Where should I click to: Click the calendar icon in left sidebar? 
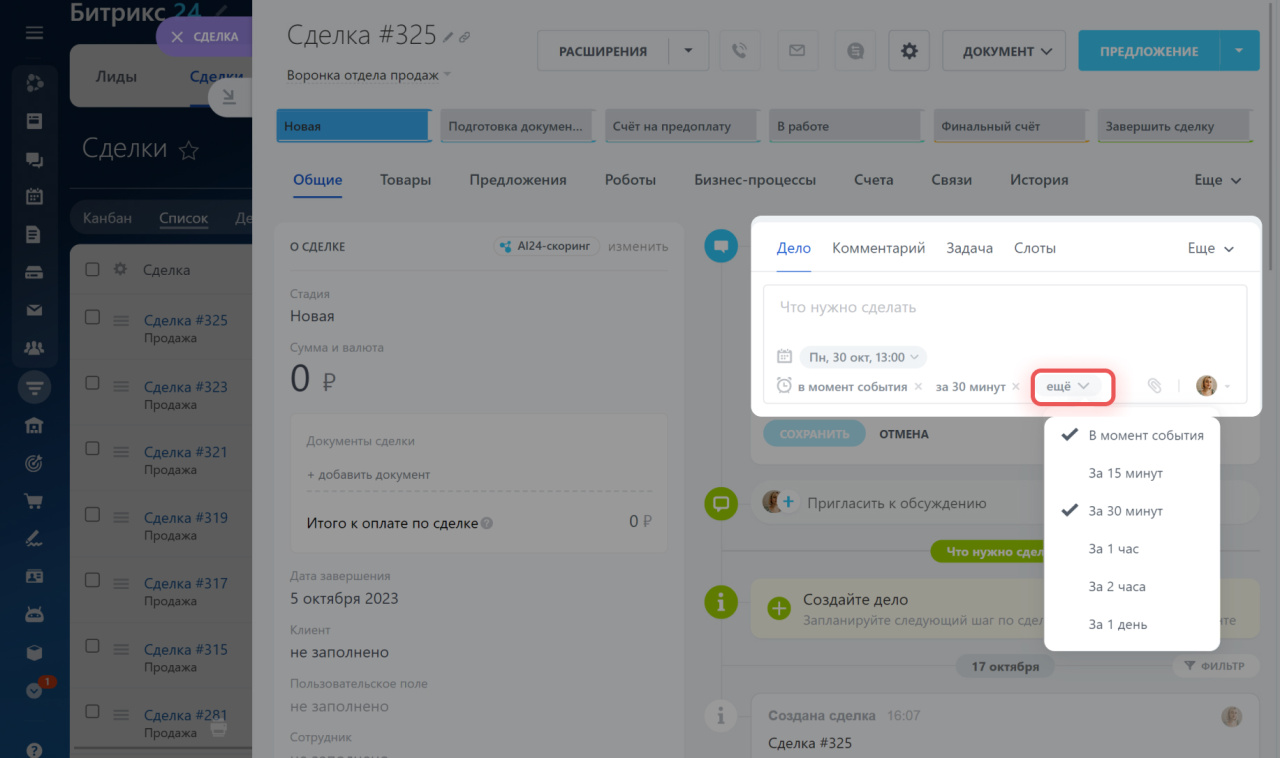pyautogui.click(x=34, y=197)
